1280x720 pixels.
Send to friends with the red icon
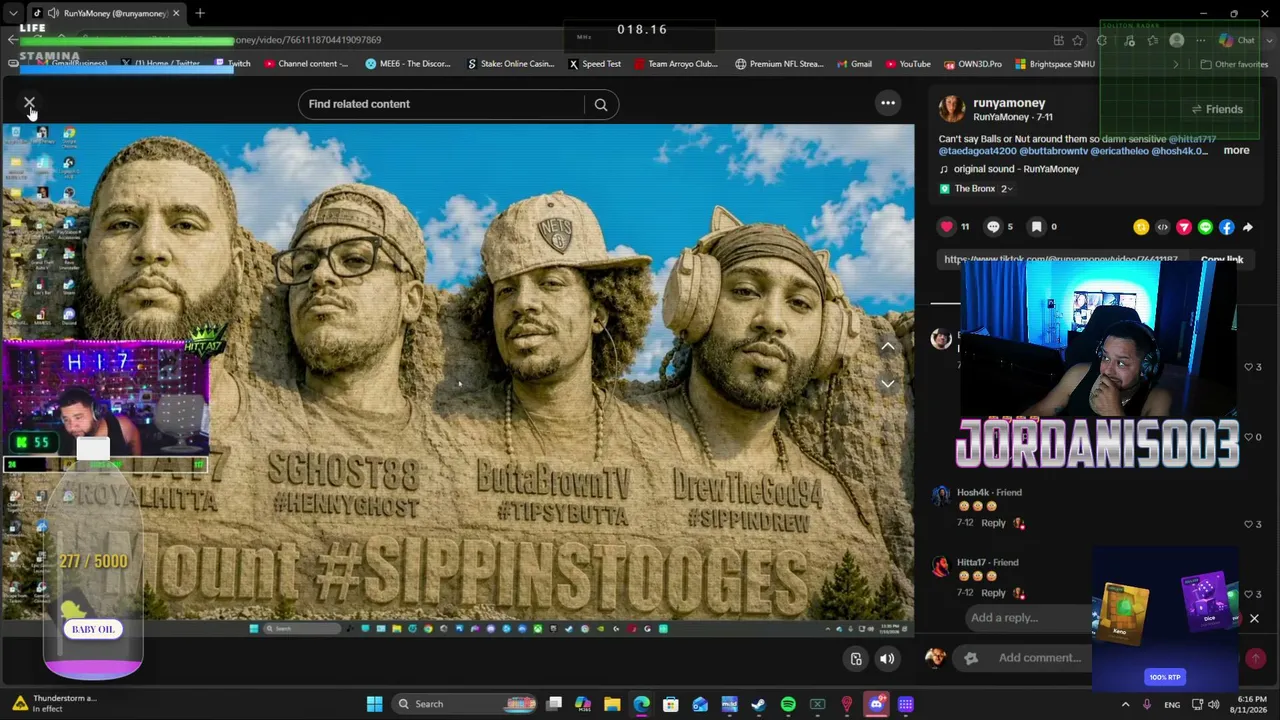[x=1184, y=227]
